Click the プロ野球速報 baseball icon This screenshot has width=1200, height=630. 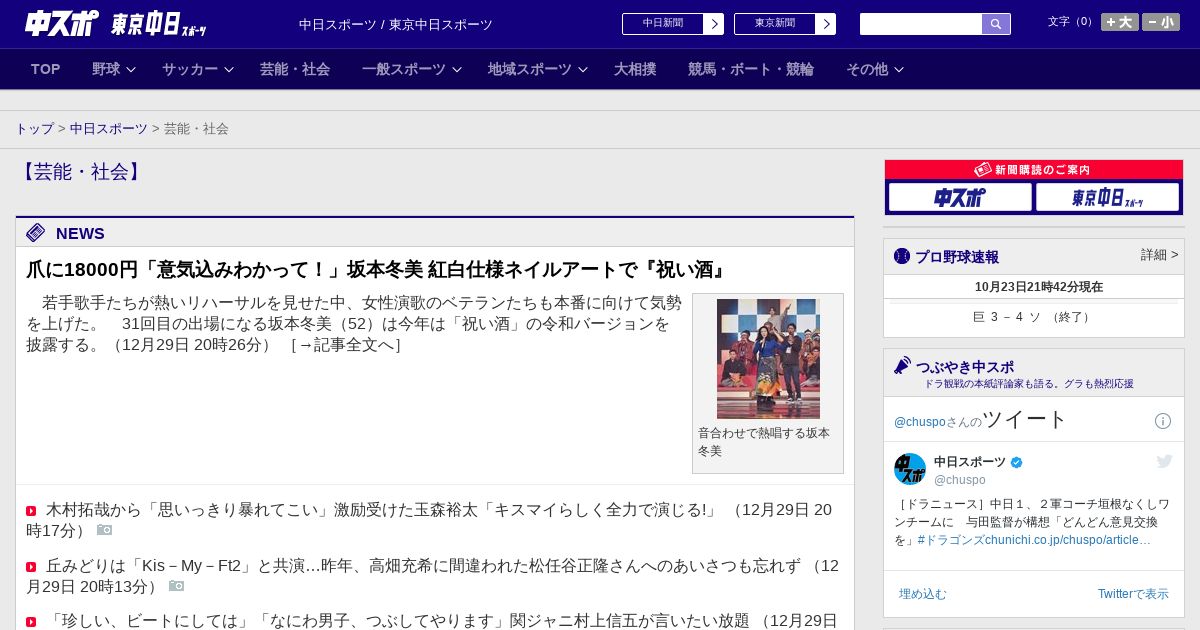(902, 256)
